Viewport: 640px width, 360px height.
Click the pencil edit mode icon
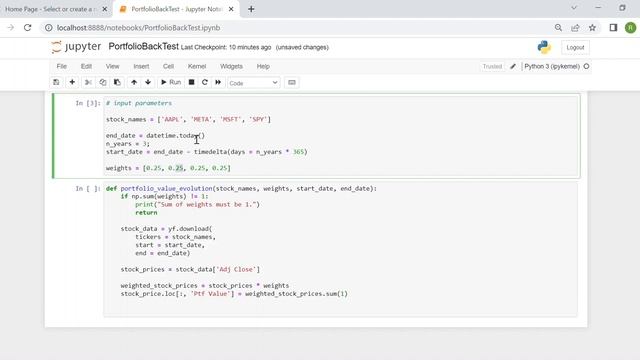tap(513, 67)
